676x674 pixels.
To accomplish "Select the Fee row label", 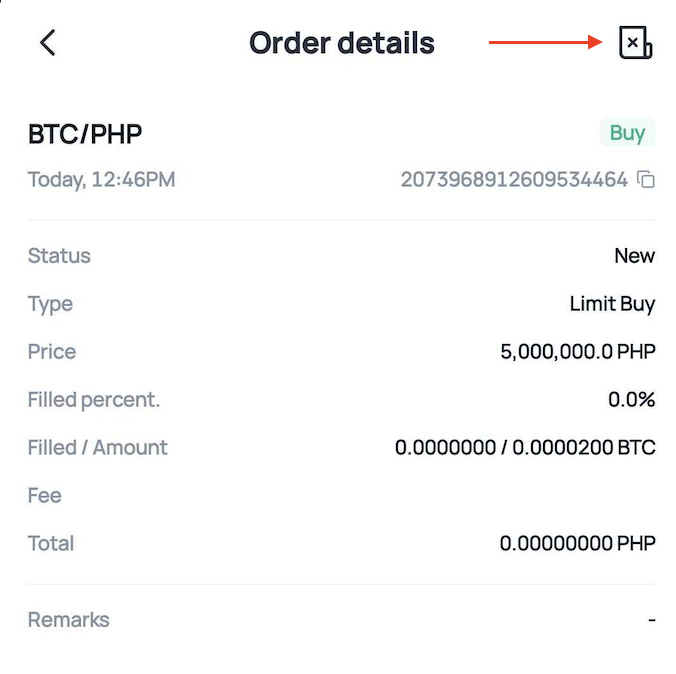I will 44,496.
